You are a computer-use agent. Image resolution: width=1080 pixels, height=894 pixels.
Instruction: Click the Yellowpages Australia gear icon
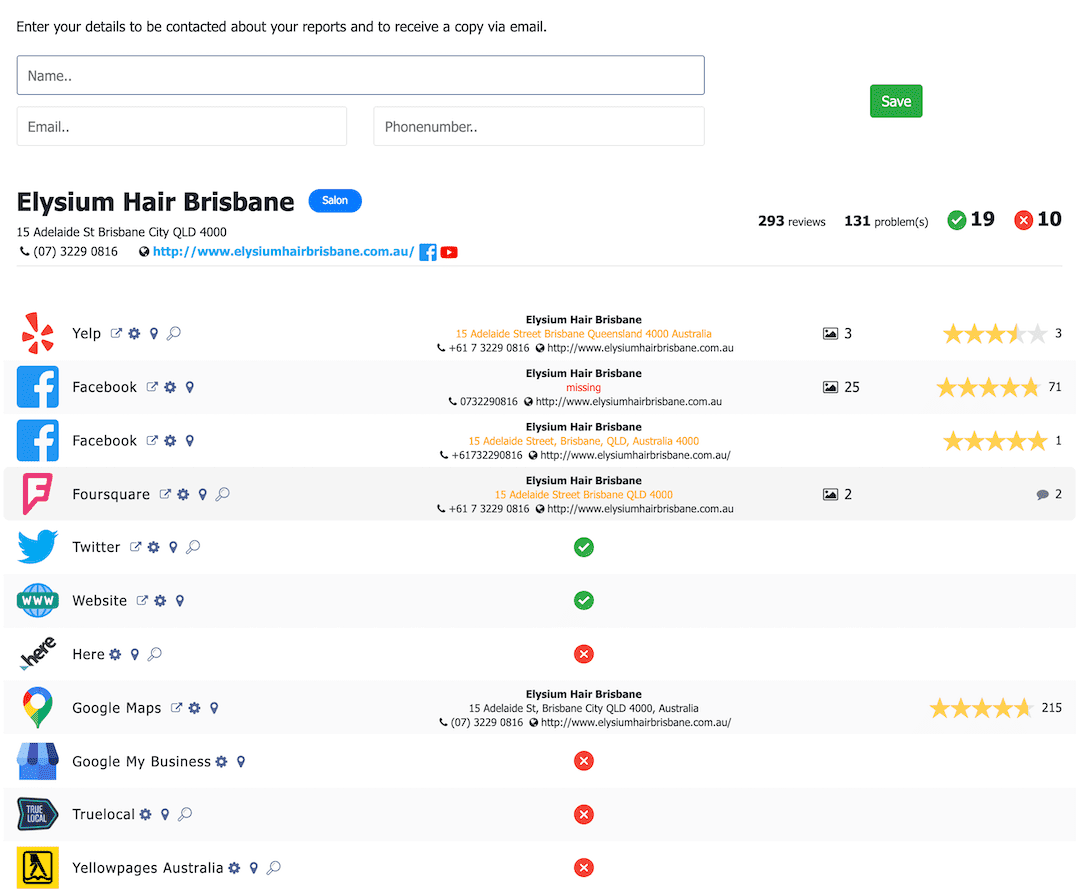coord(234,868)
